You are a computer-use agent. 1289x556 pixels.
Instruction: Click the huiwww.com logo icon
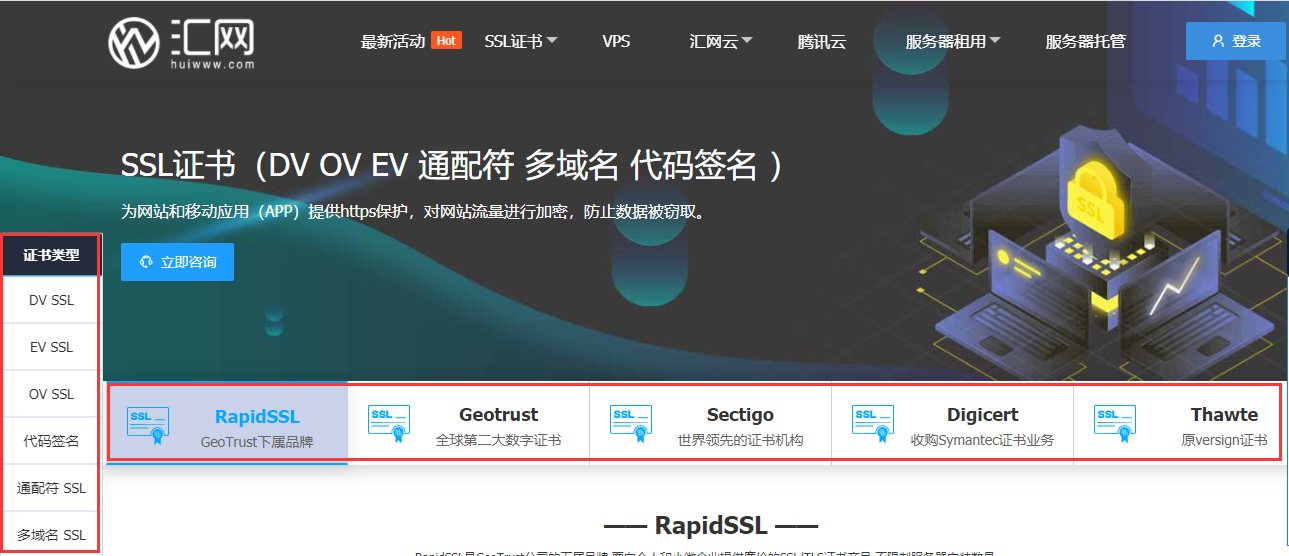tap(135, 42)
